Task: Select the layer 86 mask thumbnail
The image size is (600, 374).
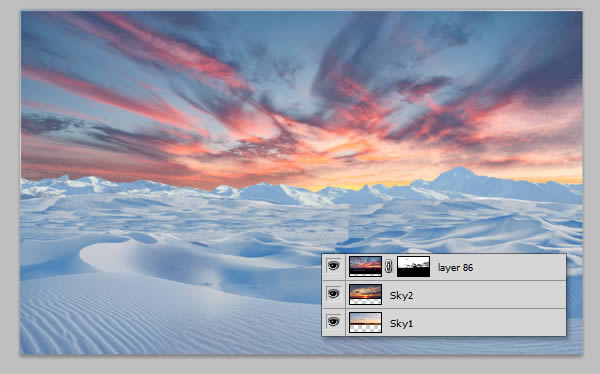Action: (x=414, y=266)
